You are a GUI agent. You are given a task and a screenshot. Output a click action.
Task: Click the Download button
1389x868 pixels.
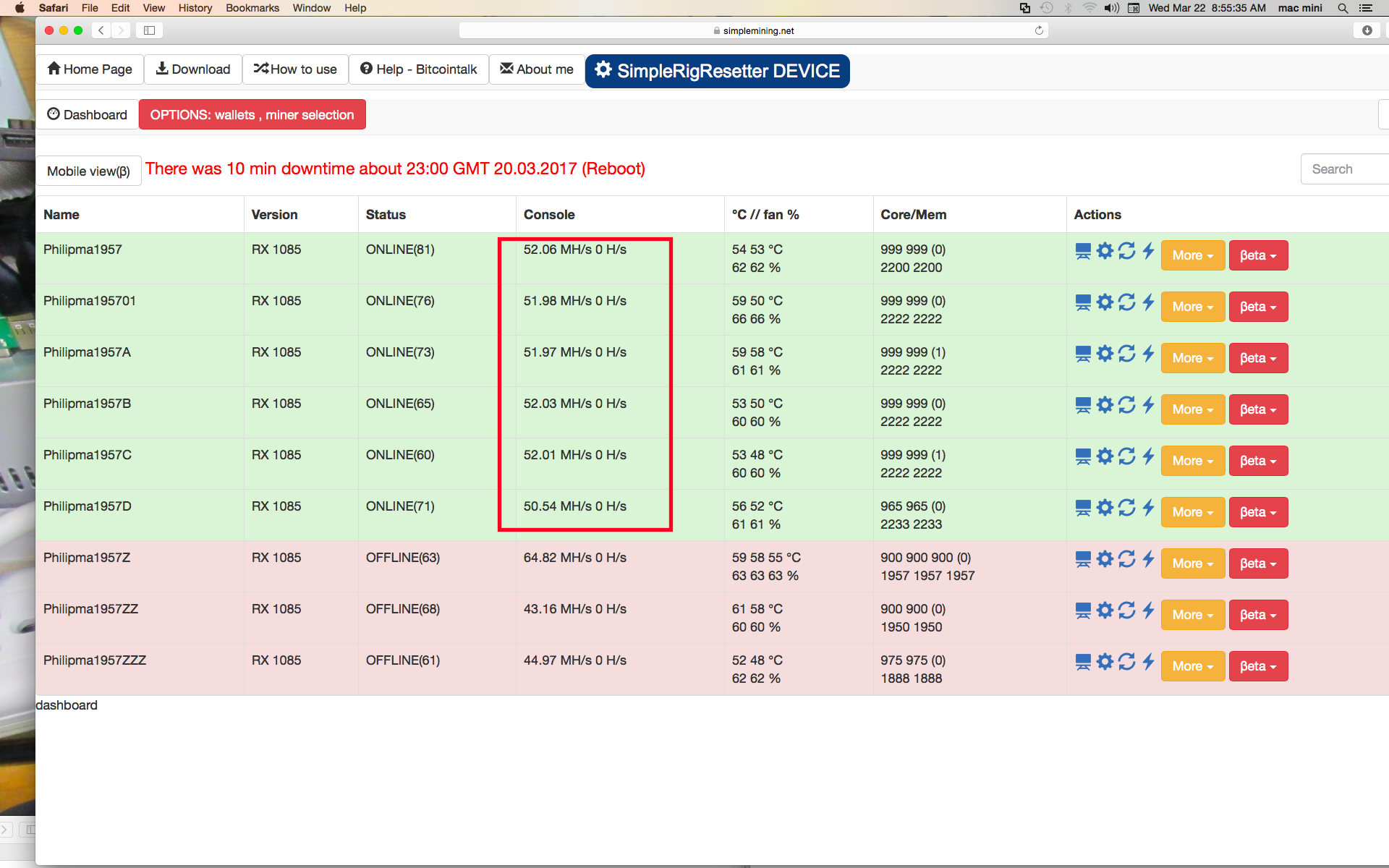point(193,69)
